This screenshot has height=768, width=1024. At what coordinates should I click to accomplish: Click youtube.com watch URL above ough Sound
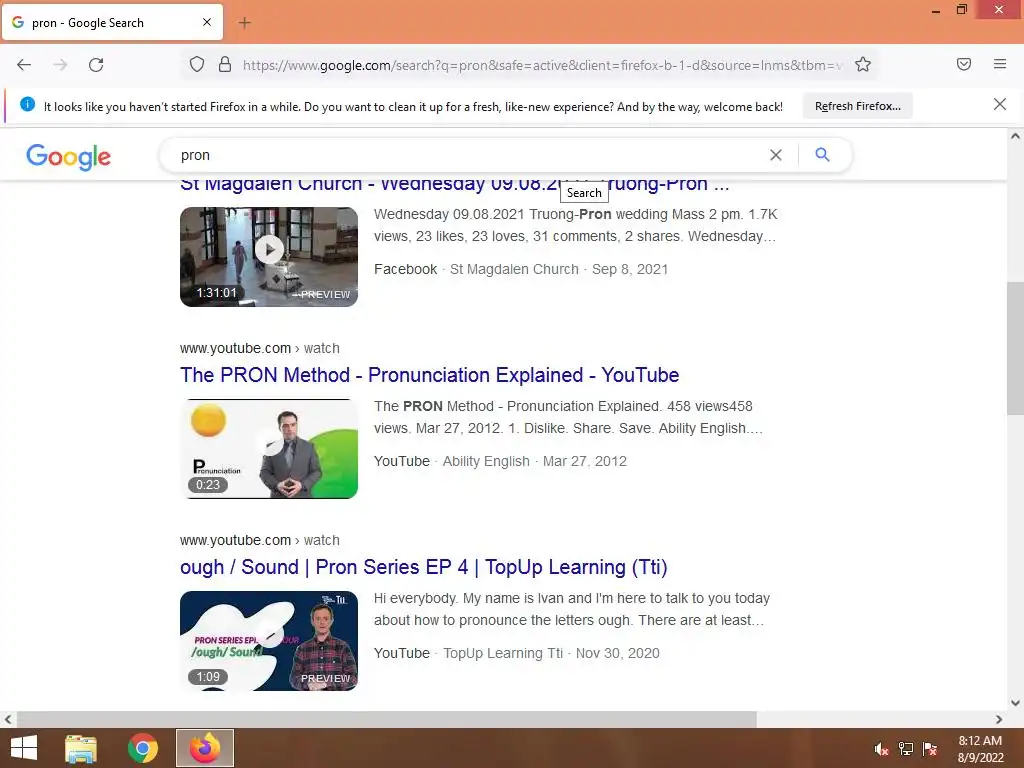pos(260,540)
